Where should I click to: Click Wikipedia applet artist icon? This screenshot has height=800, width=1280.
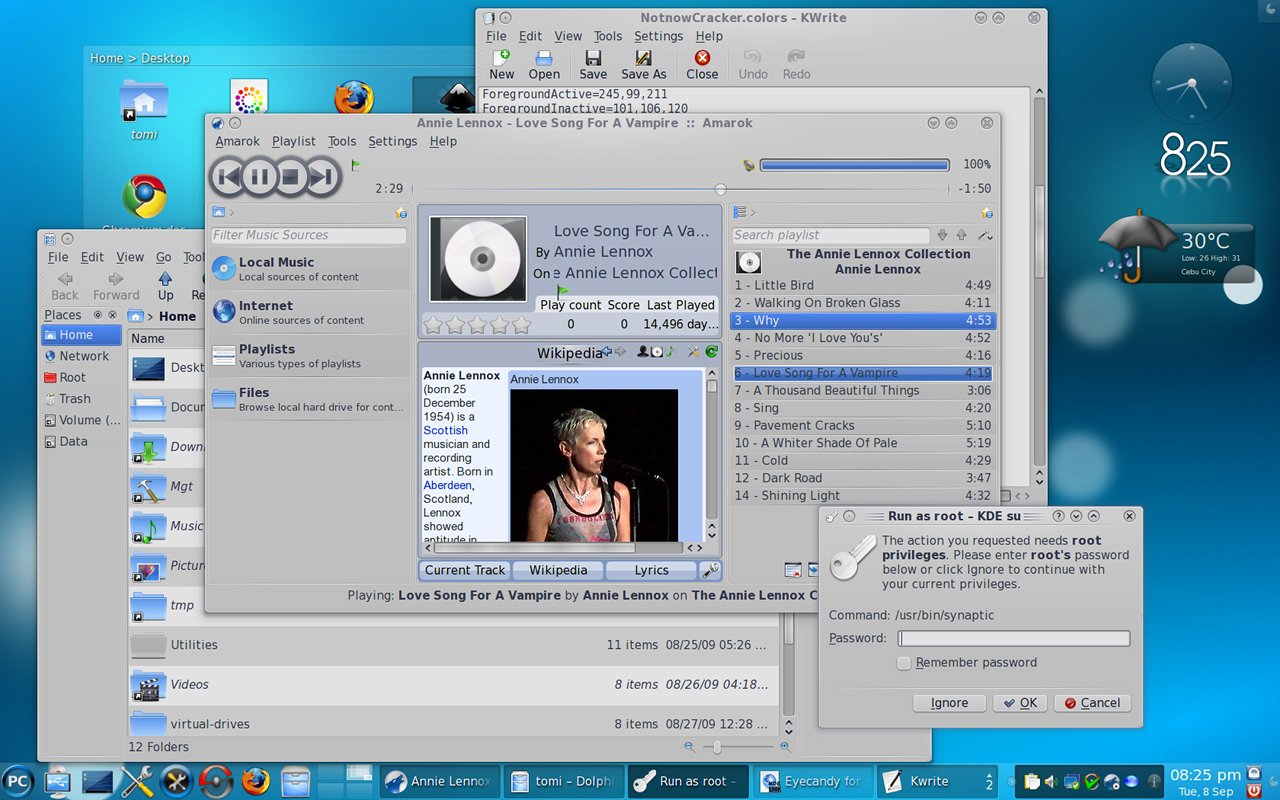click(643, 352)
